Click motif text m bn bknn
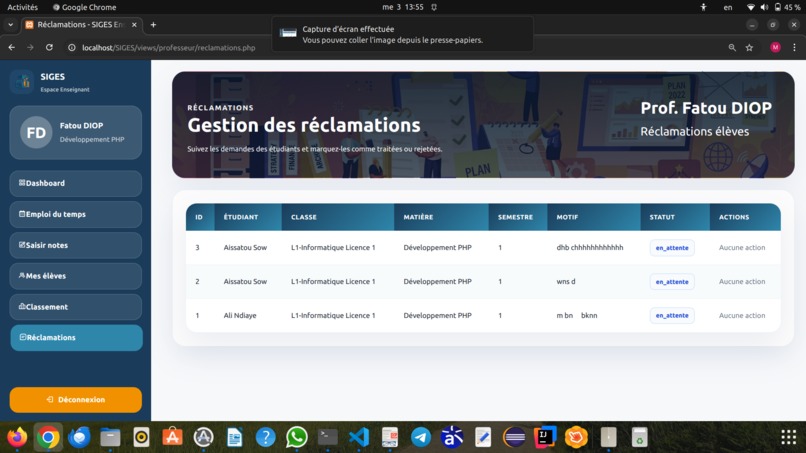 pos(577,315)
